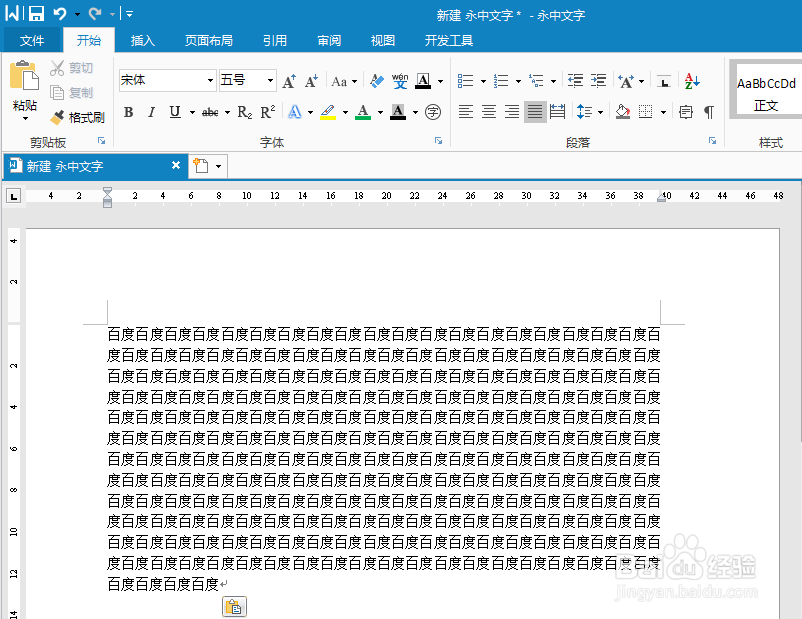Toggle strikethrough (abc) formatting

pyautogui.click(x=210, y=112)
